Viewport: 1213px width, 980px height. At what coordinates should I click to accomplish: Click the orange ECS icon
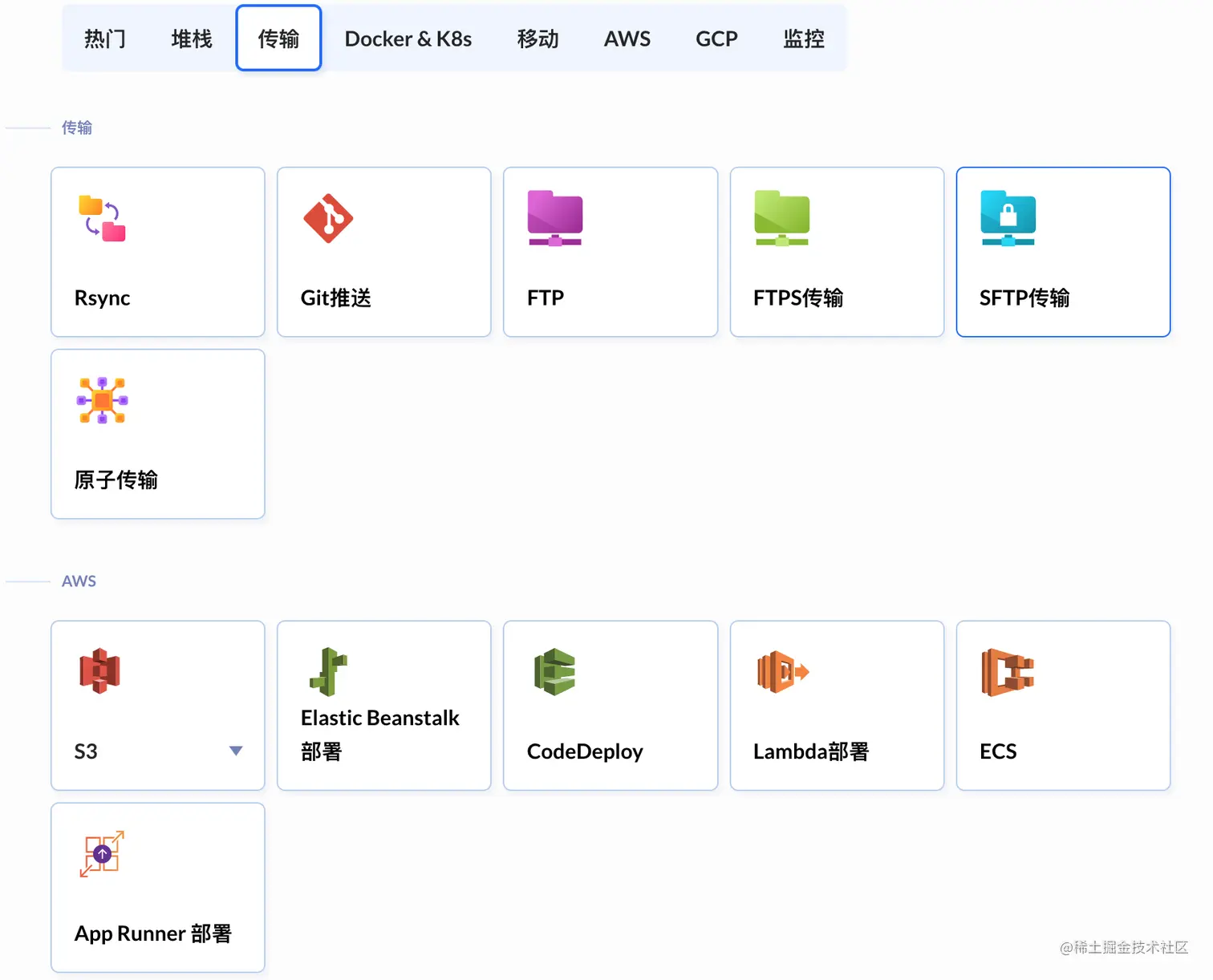[x=1008, y=671]
